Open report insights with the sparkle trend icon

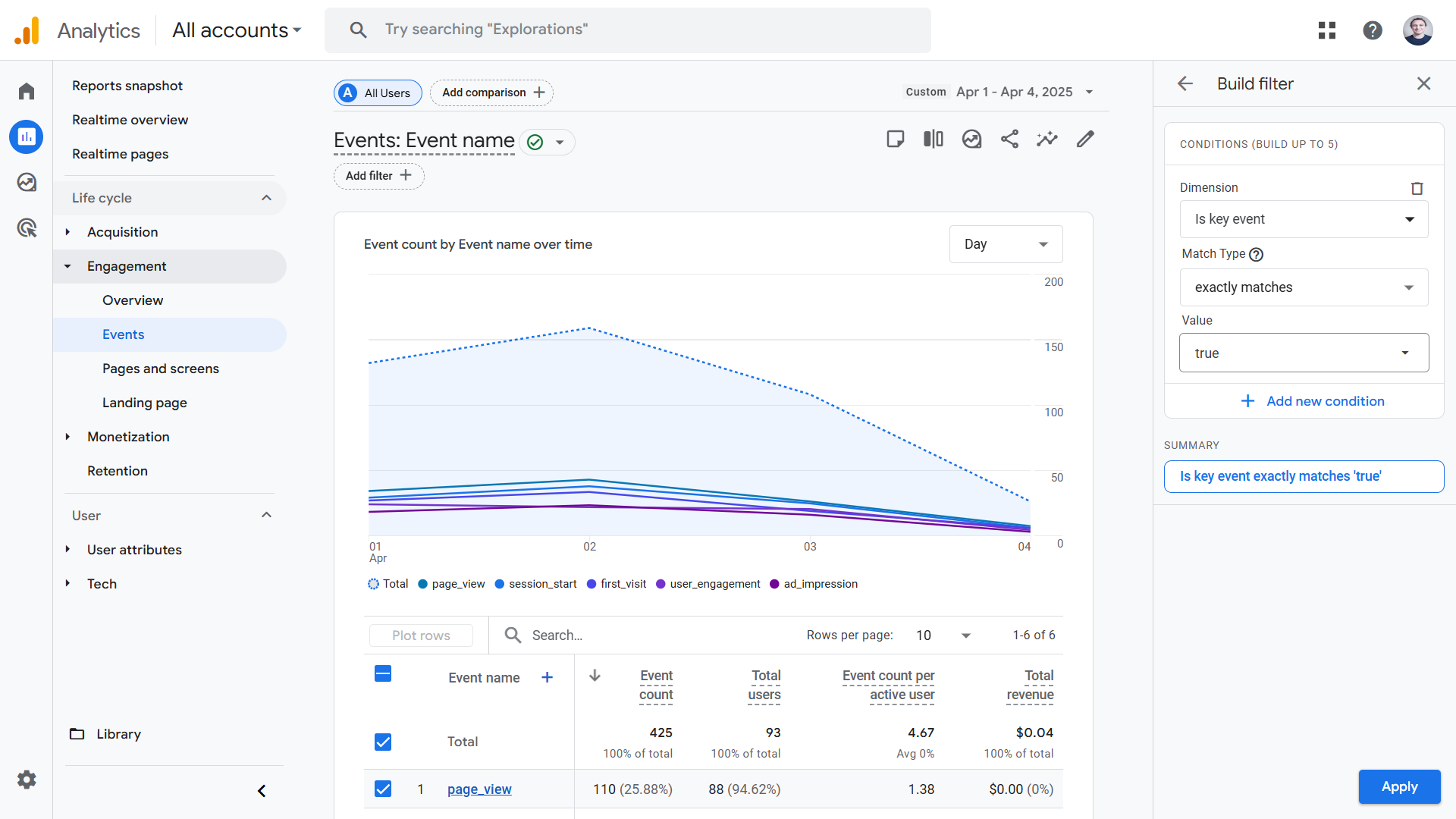coord(1047,139)
